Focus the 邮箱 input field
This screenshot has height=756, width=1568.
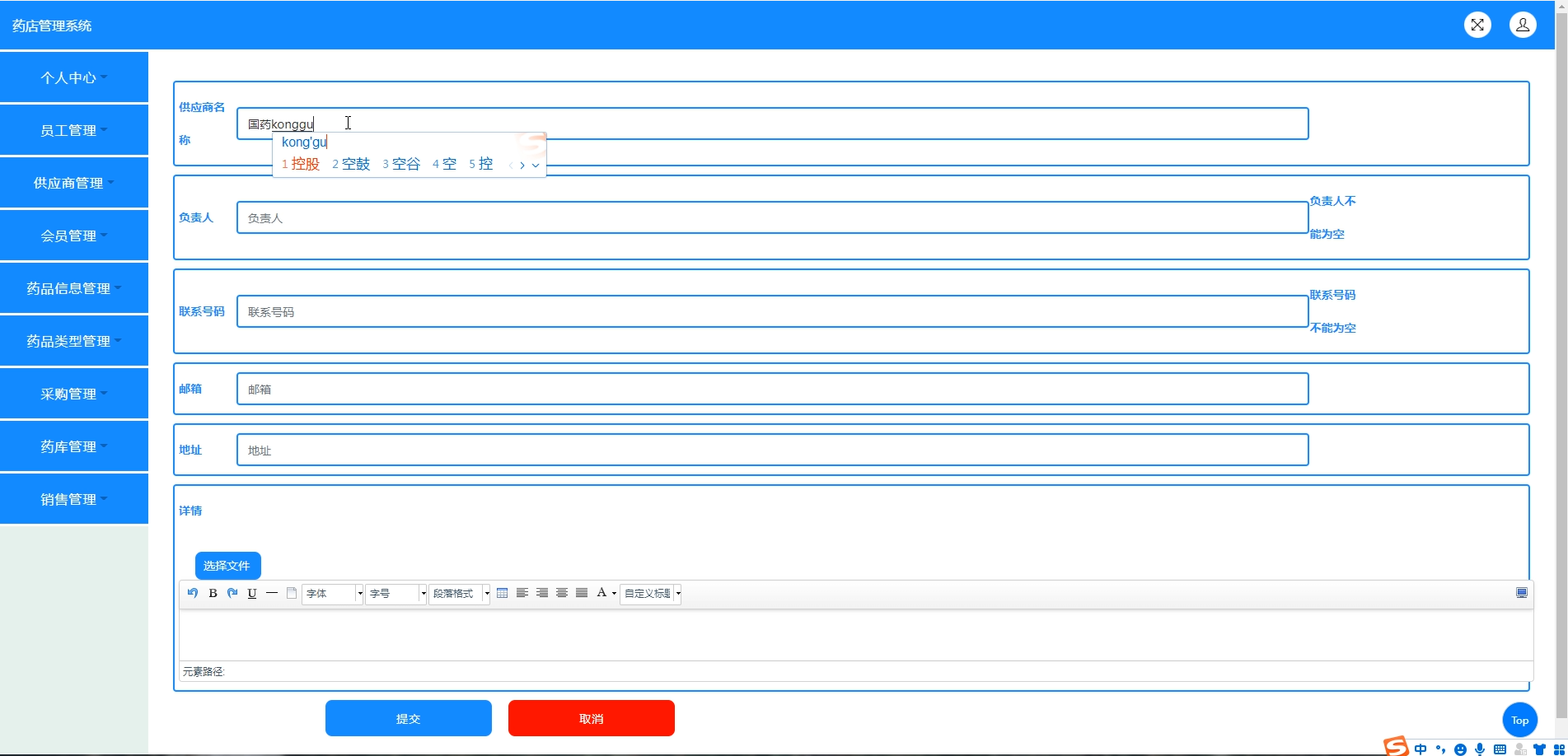773,389
